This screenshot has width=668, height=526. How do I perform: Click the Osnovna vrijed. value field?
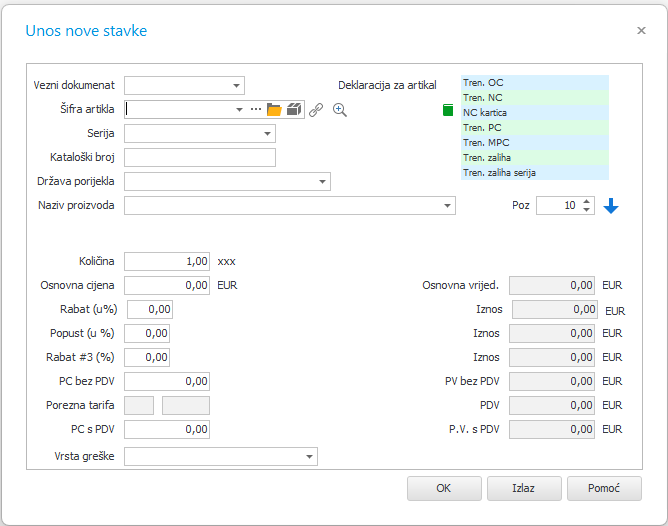pos(552,285)
